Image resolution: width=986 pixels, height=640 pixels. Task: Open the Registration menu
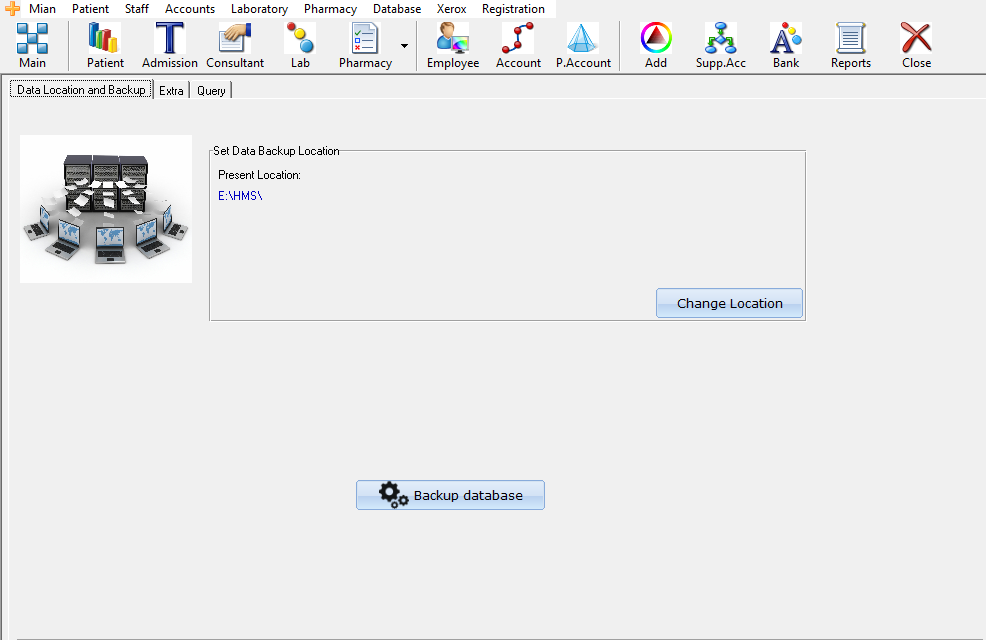513,9
